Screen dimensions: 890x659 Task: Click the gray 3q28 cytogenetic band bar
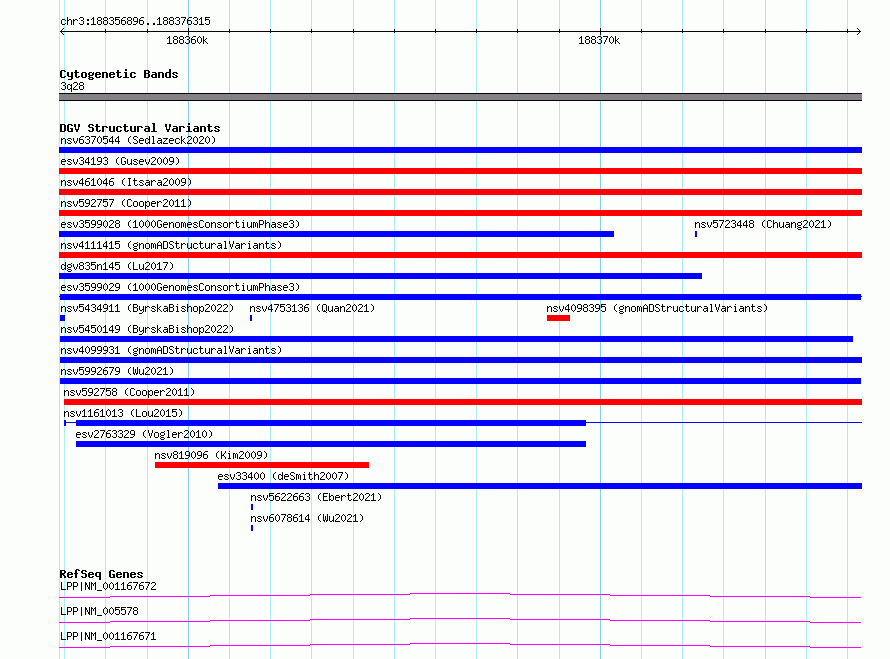pos(460,97)
